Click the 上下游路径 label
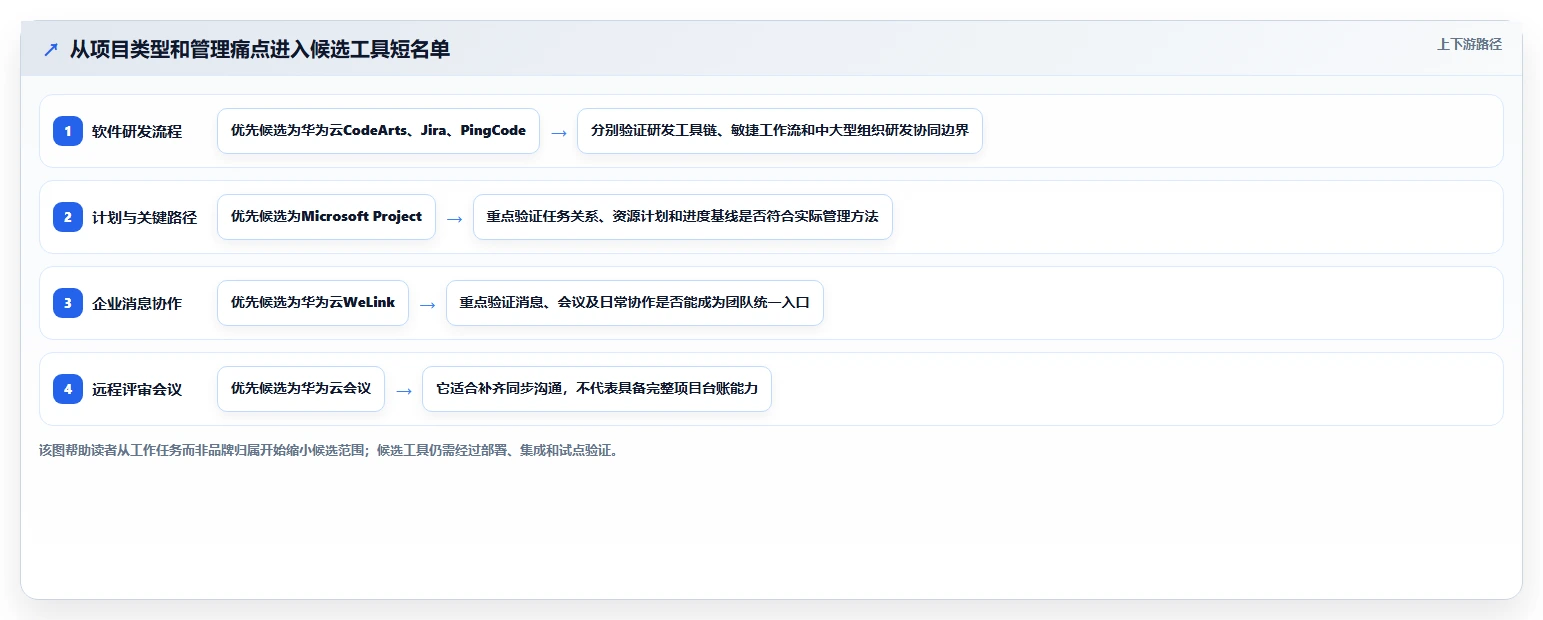This screenshot has height=620, width=1543. point(1469,44)
